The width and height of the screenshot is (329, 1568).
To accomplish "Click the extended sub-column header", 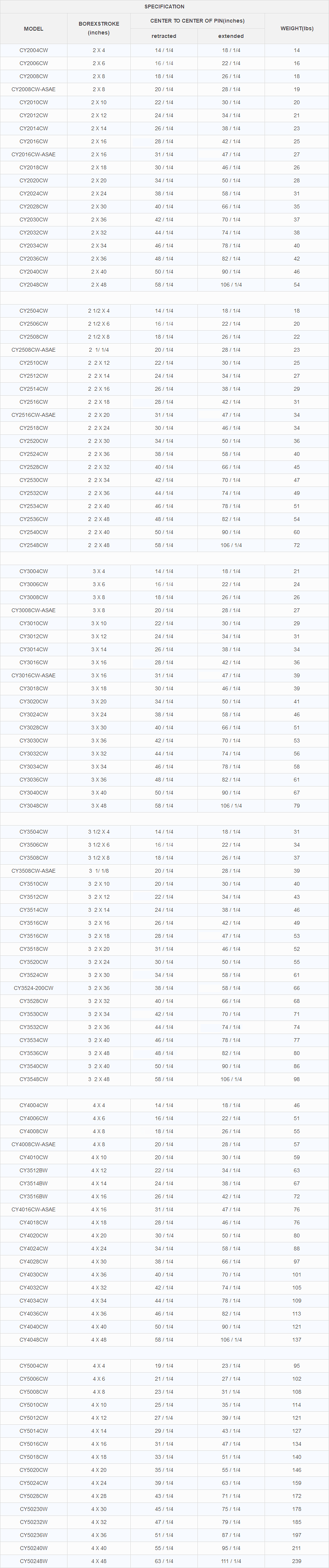I will (231, 36).
